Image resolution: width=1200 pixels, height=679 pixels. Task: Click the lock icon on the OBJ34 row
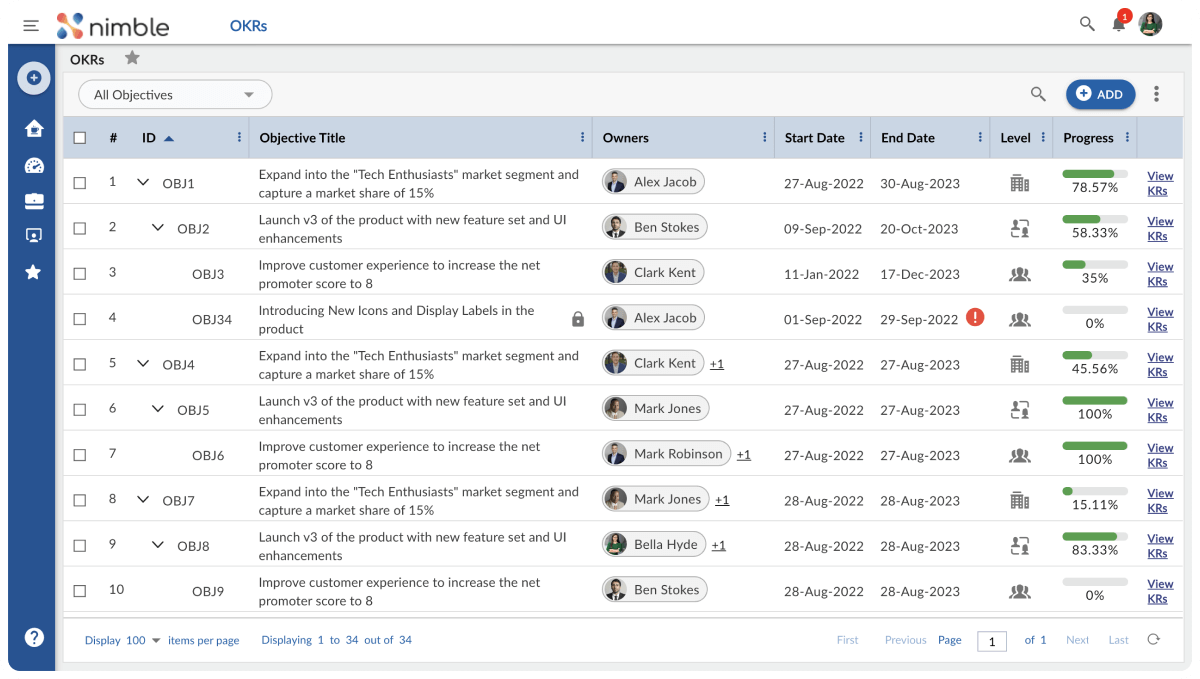click(576, 318)
